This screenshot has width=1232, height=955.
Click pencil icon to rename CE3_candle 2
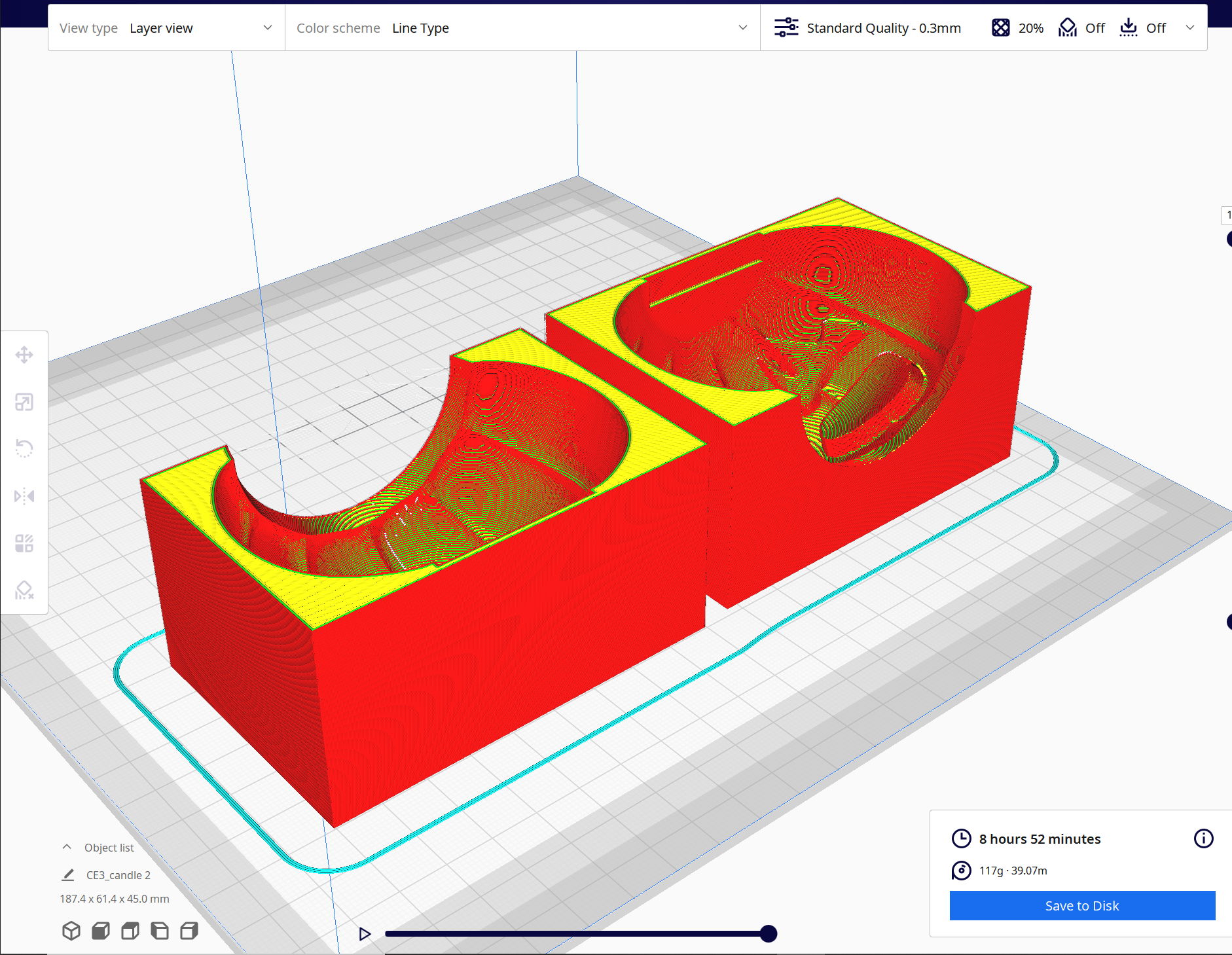click(x=68, y=874)
